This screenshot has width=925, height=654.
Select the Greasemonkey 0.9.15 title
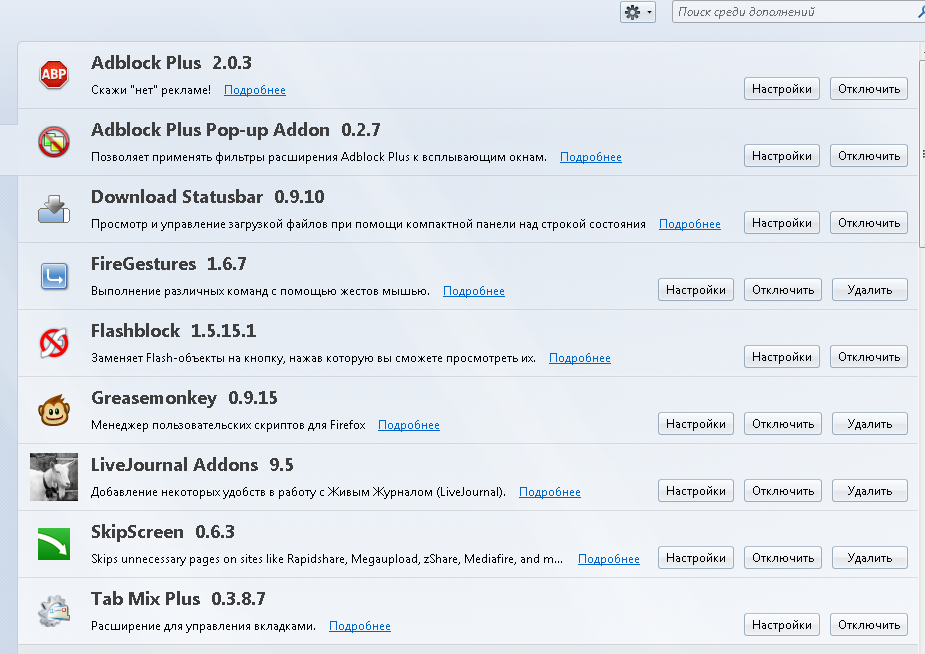pyautogui.click(x=184, y=398)
